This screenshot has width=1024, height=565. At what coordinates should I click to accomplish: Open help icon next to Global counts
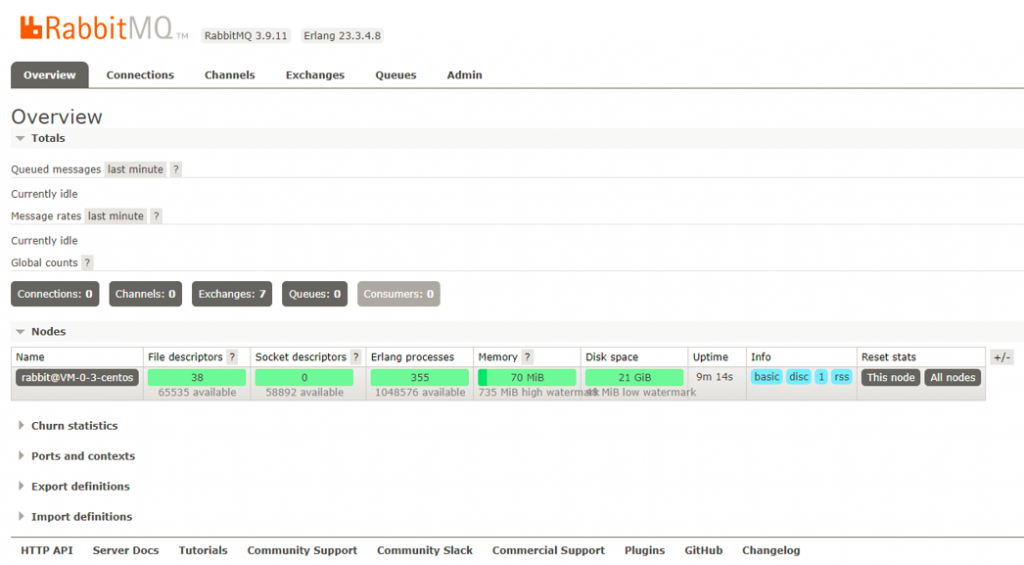click(x=88, y=263)
